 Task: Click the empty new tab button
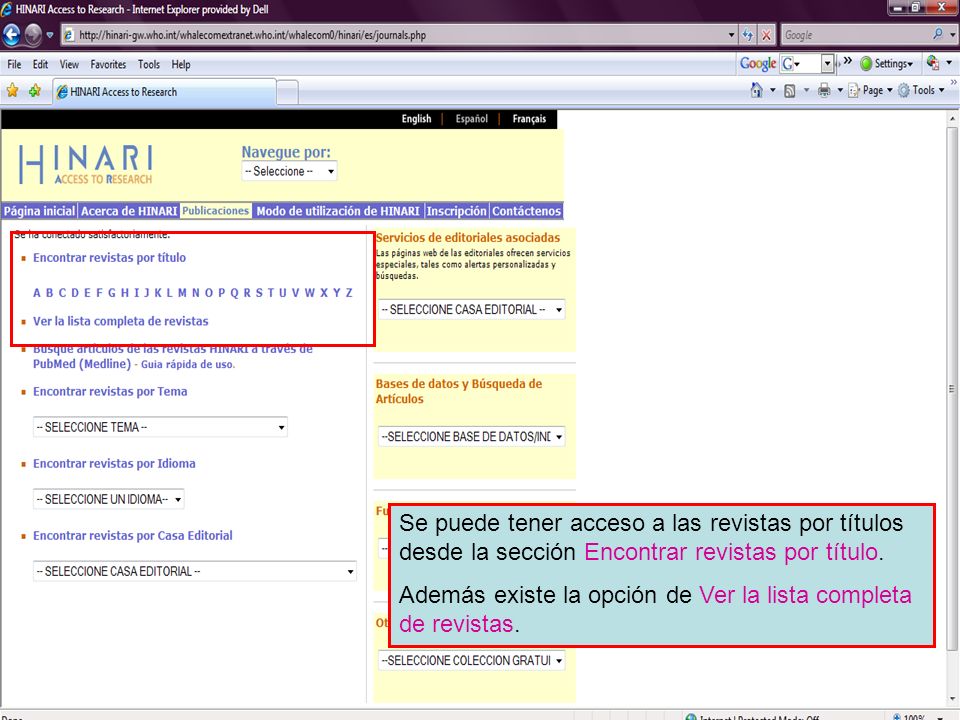[288, 92]
